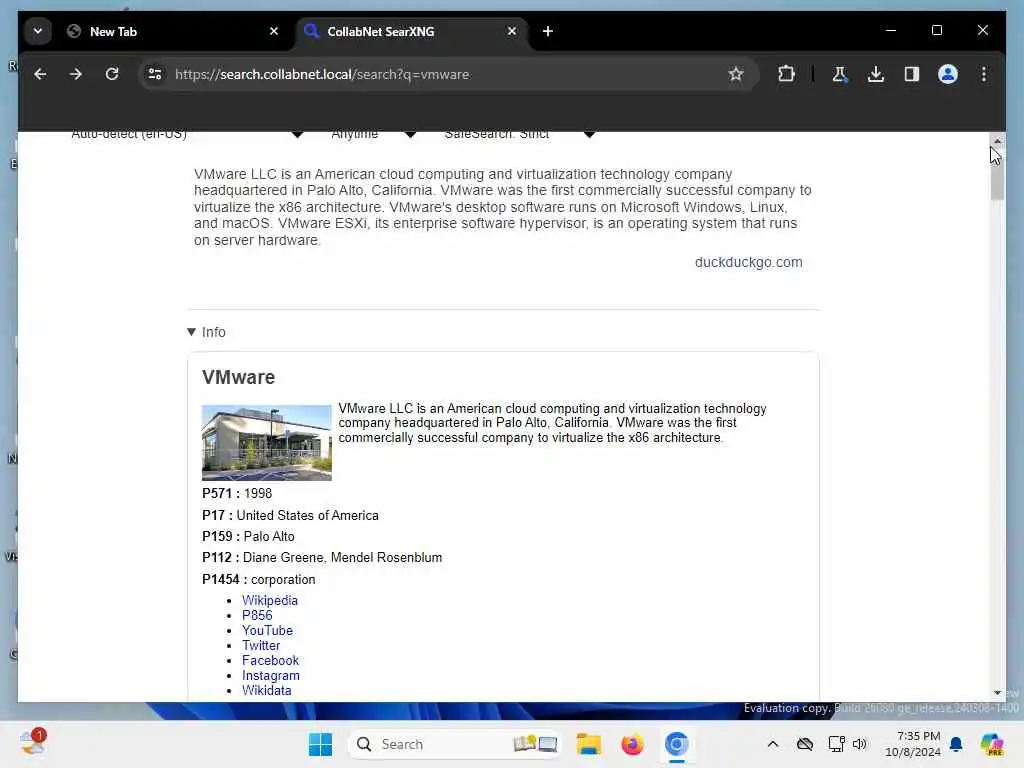Open Chrome Labs flask icon

[x=840, y=74]
